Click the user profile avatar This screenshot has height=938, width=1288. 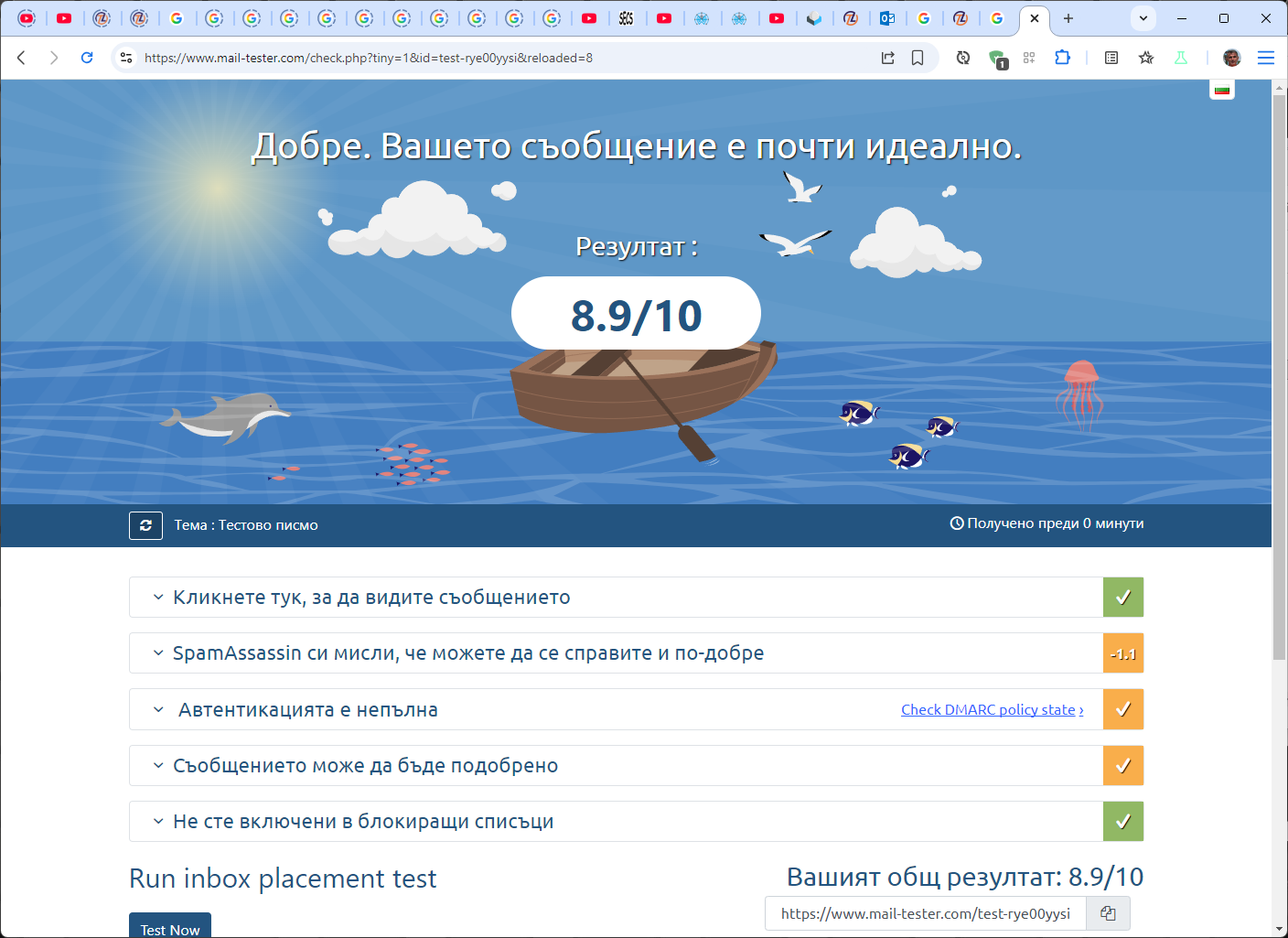click(x=1231, y=58)
